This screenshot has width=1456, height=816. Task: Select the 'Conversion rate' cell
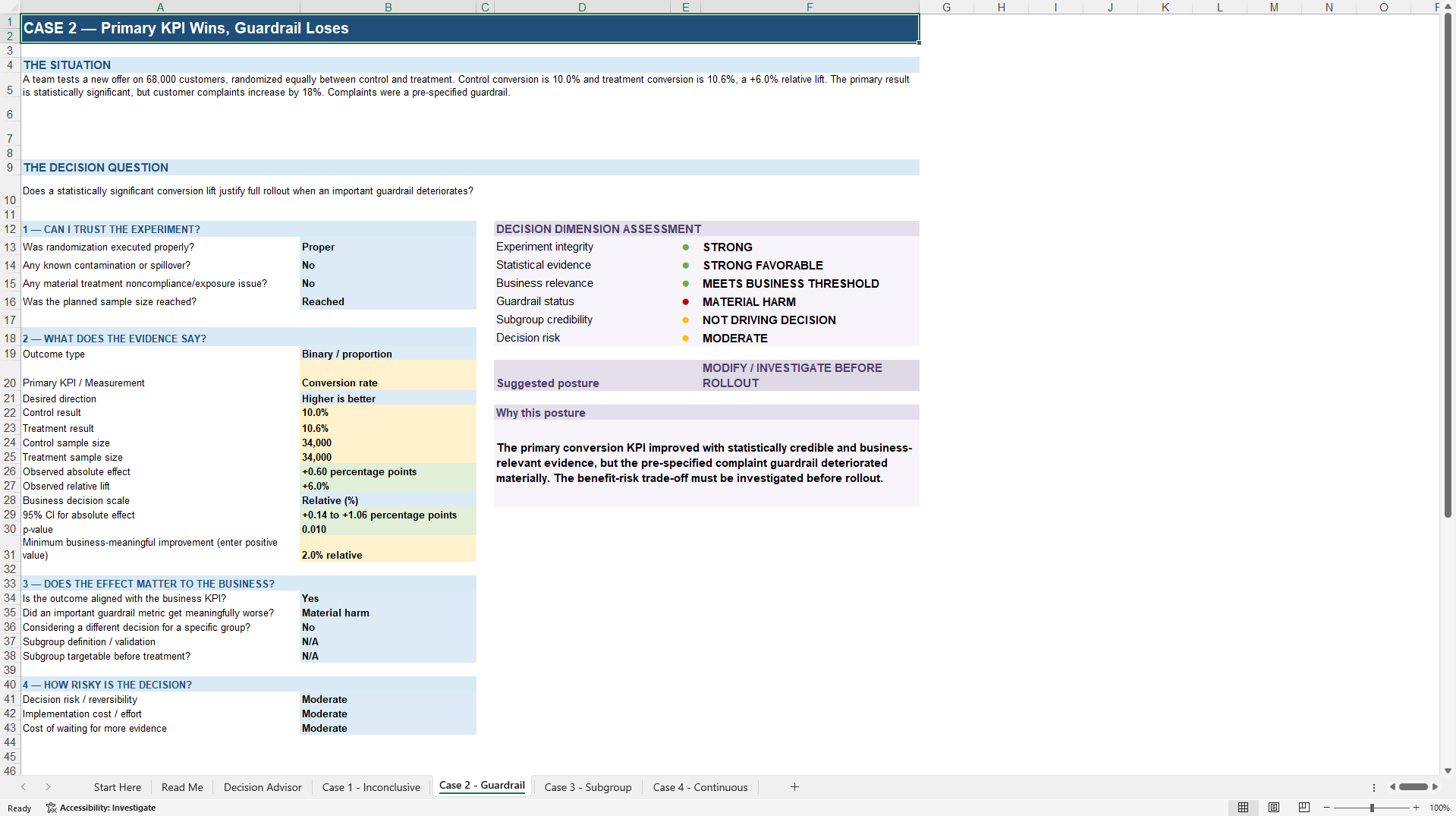point(388,376)
